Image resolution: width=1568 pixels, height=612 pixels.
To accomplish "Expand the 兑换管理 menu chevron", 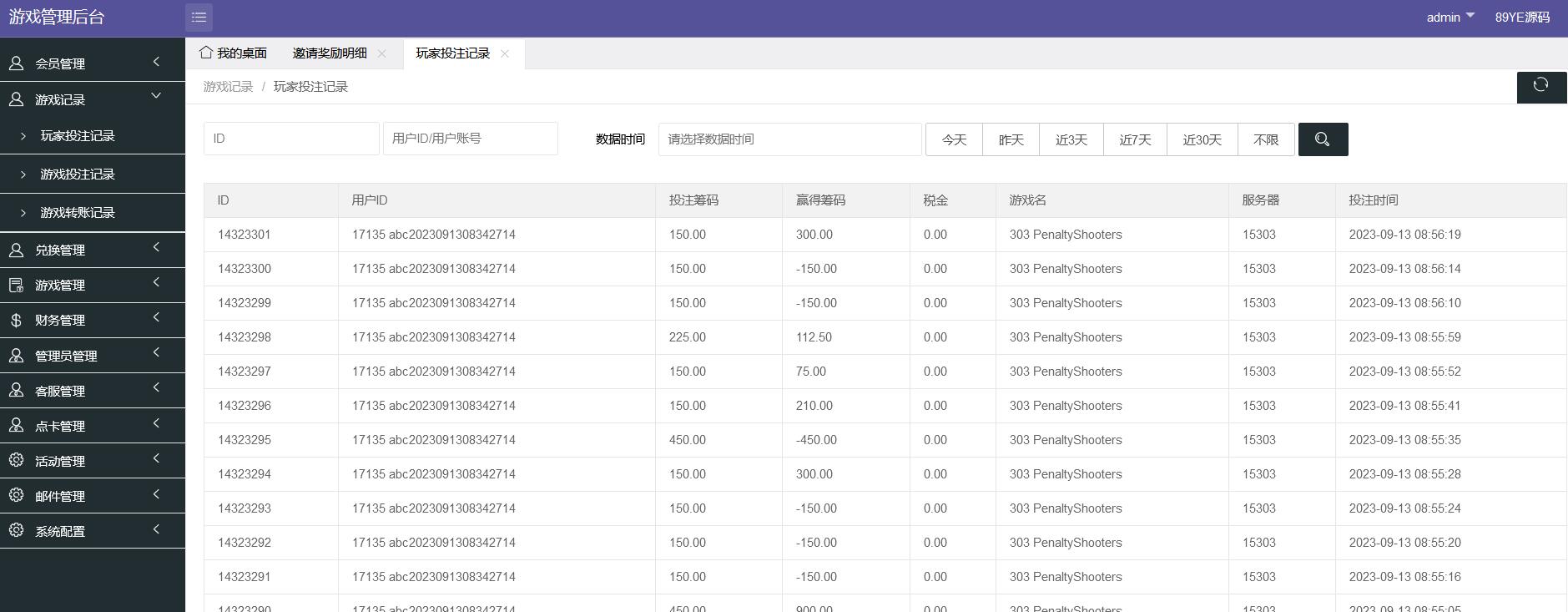I will (x=156, y=248).
